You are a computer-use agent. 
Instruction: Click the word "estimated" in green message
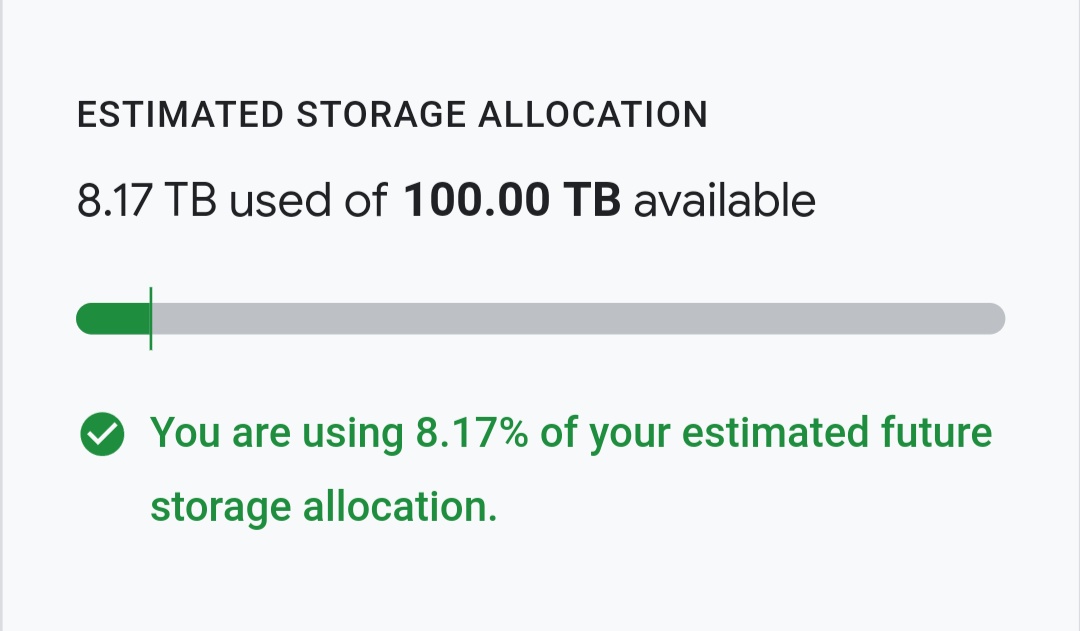(x=760, y=434)
